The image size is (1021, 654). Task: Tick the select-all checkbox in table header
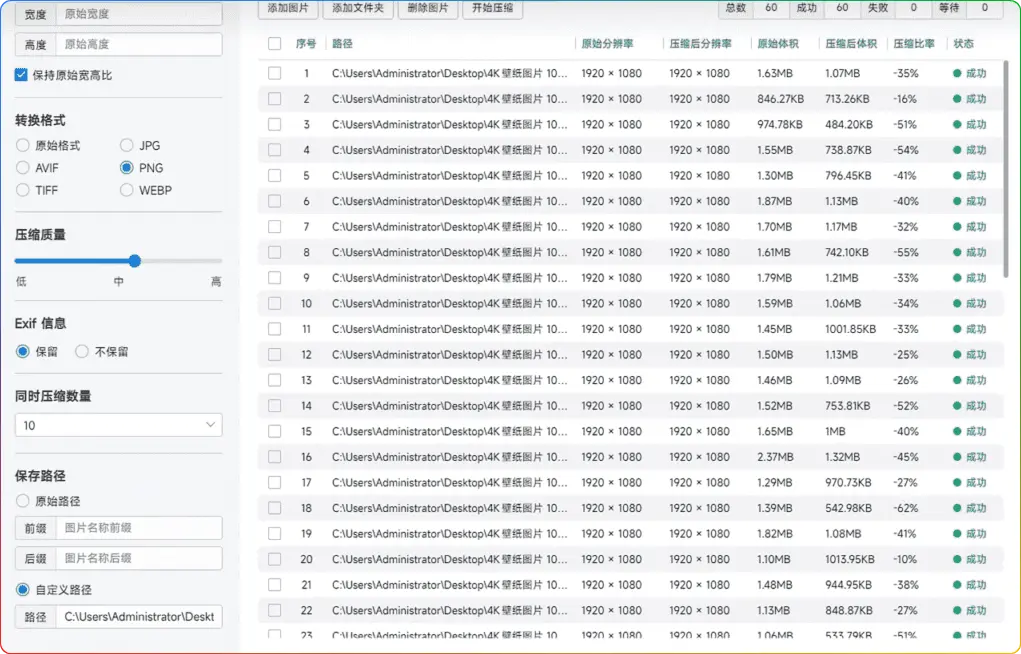pos(274,44)
